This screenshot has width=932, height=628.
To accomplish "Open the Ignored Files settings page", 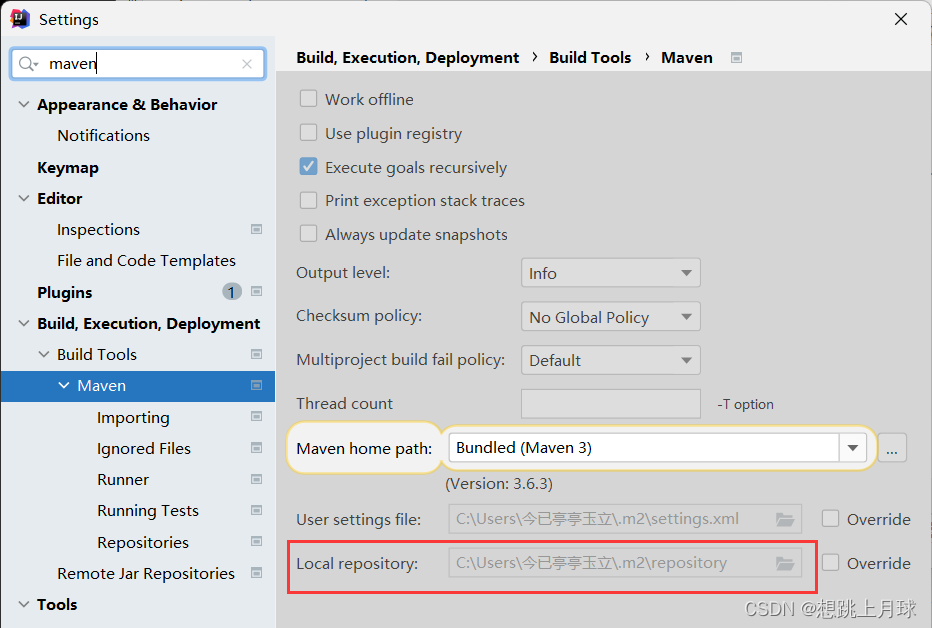I will pyautogui.click(x=144, y=449).
